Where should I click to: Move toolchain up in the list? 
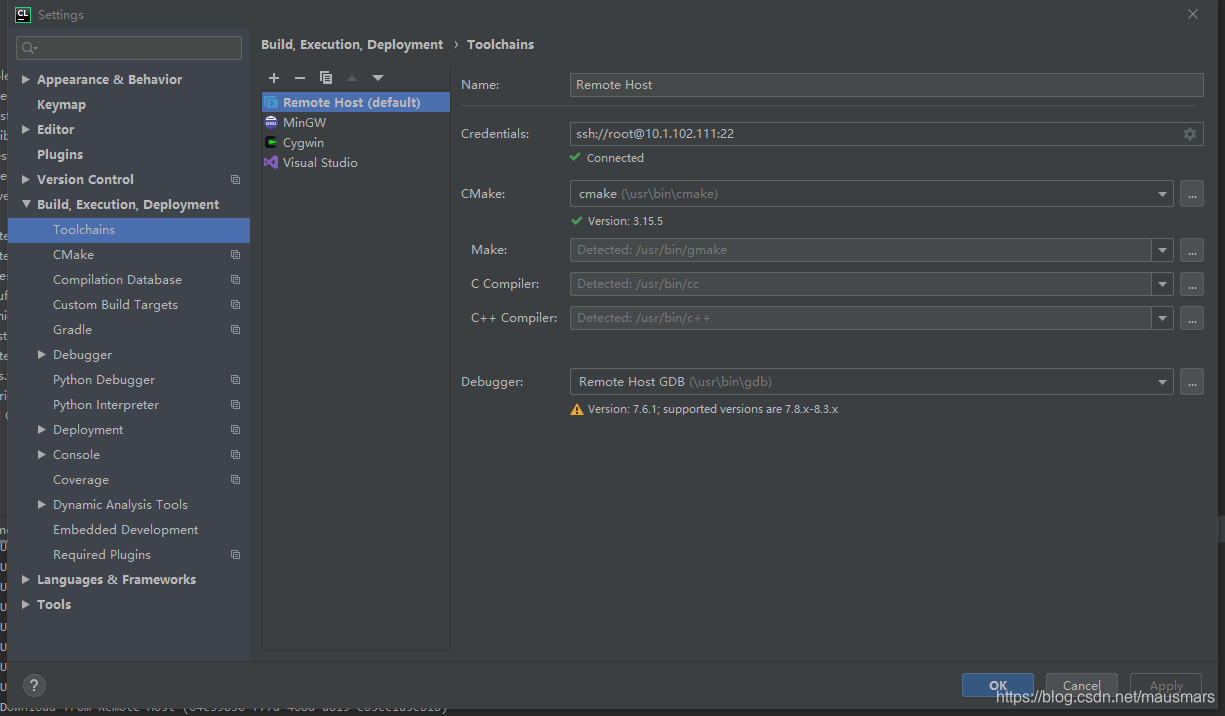352,78
